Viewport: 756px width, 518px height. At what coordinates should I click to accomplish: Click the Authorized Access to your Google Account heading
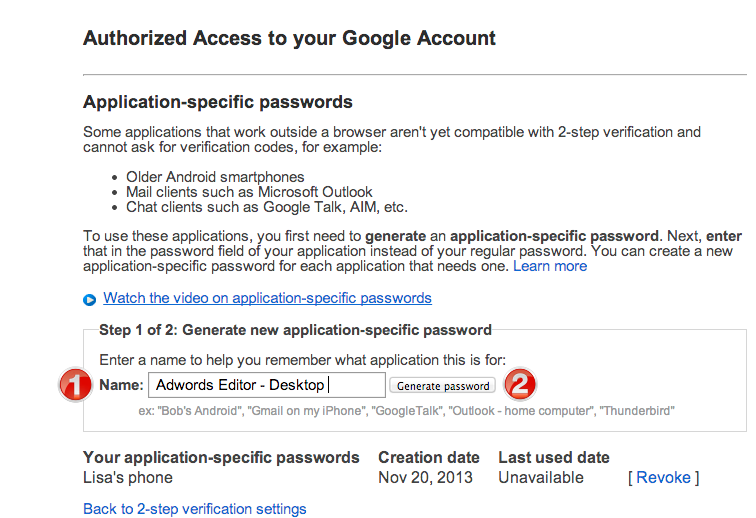pyautogui.click(x=289, y=38)
